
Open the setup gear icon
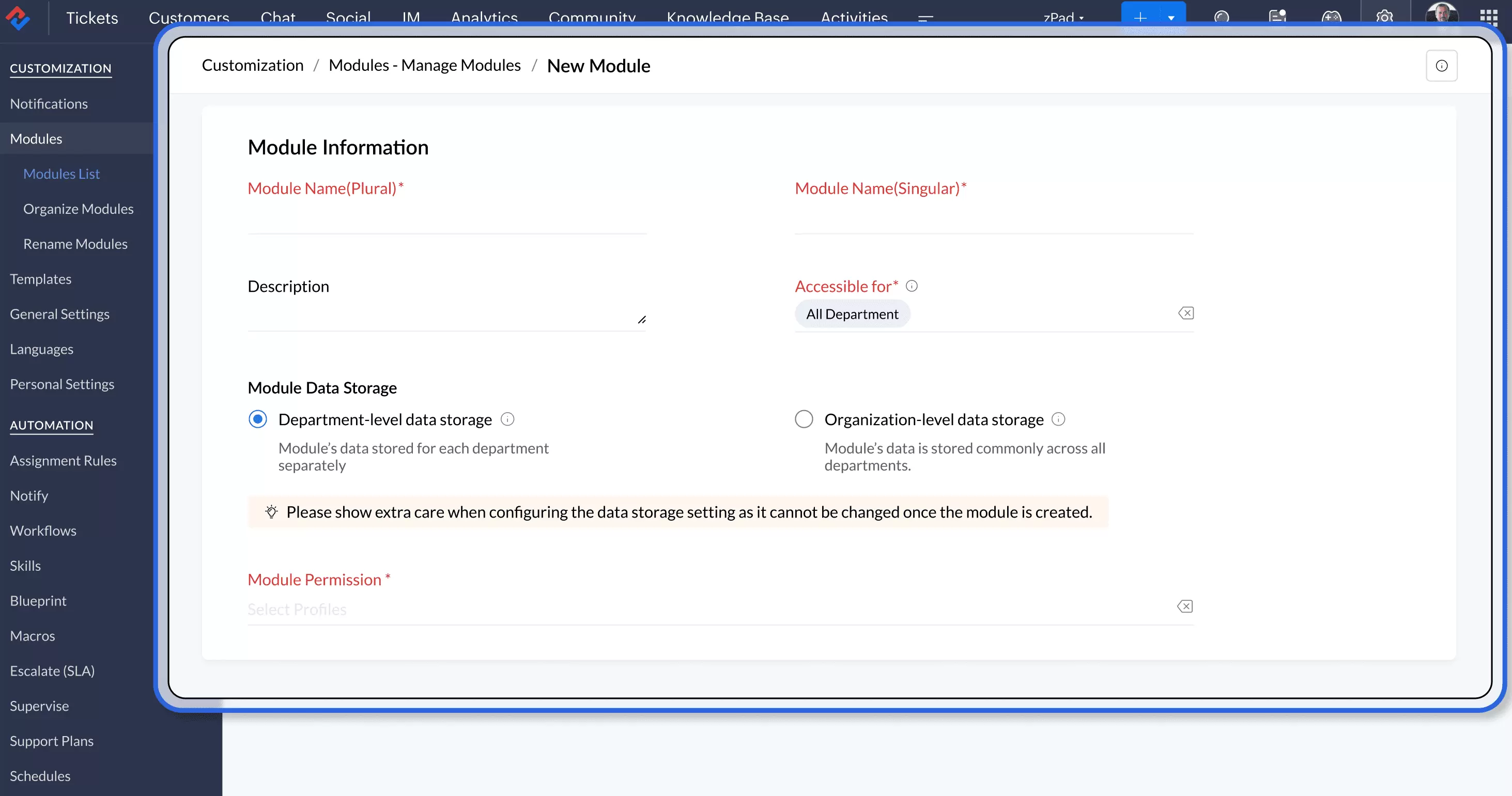point(1384,17)
